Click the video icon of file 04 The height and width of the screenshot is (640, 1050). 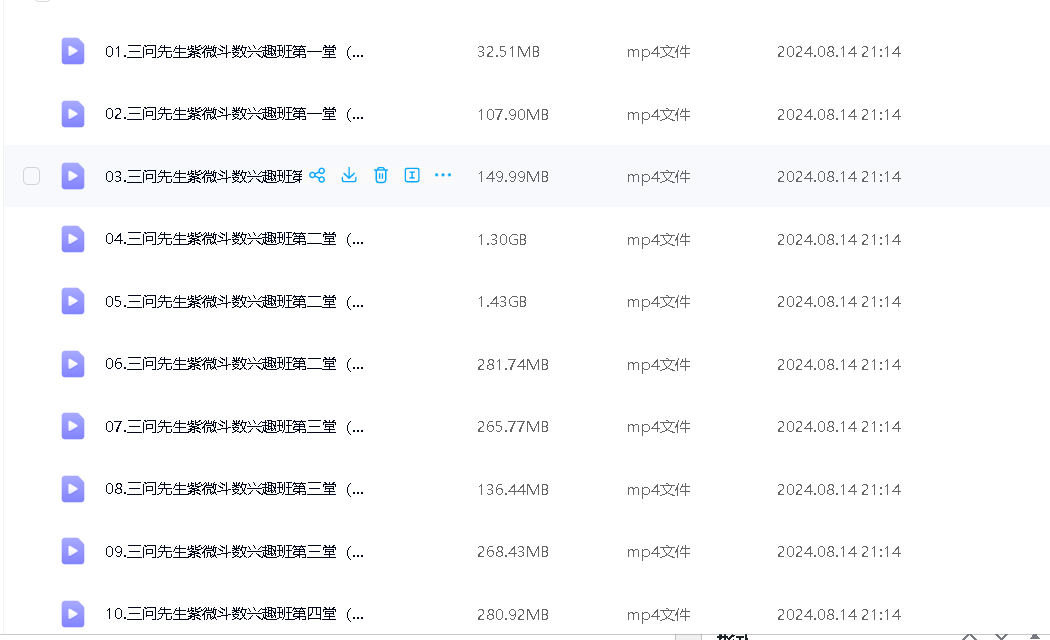pos(73,239)
